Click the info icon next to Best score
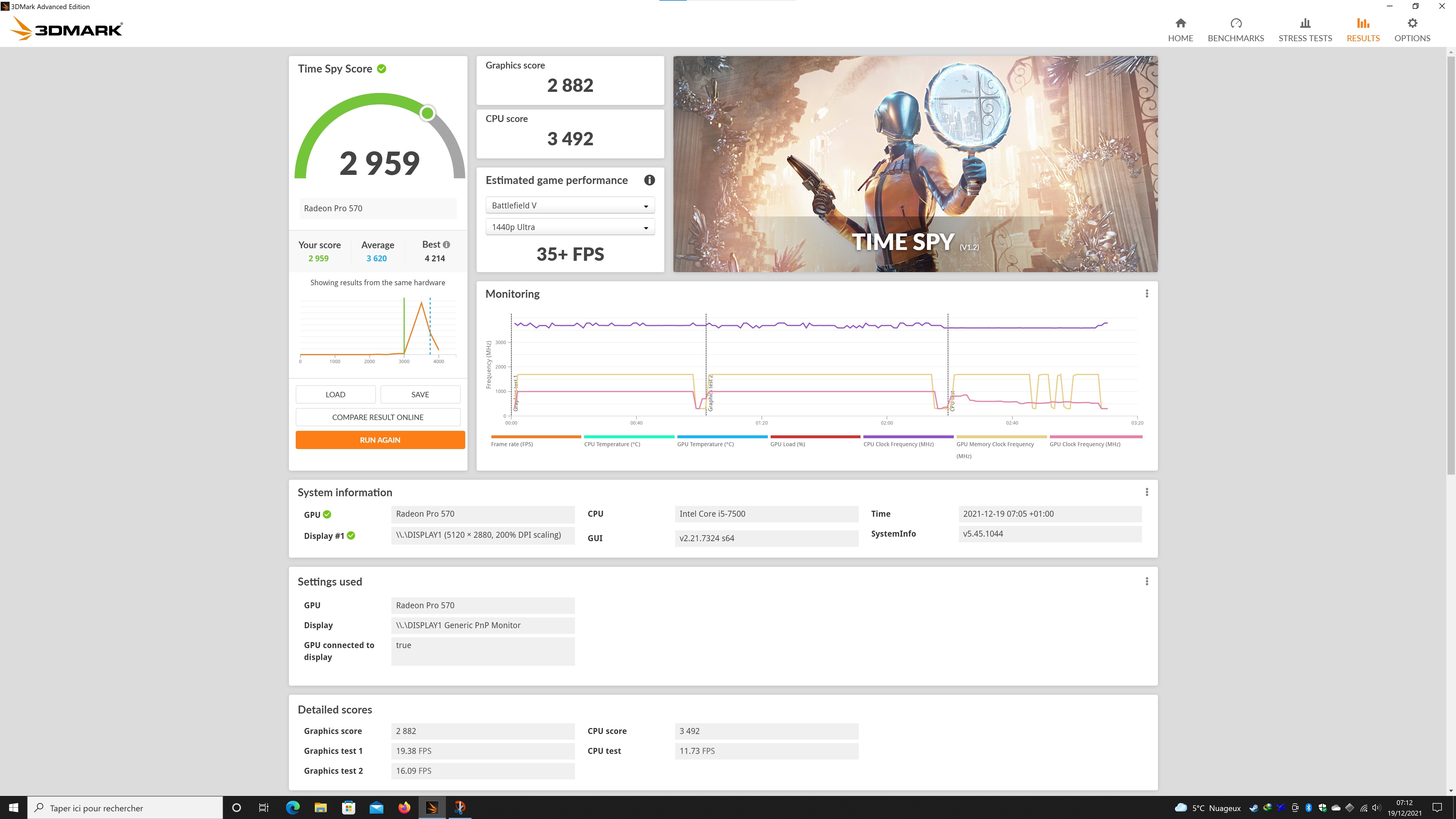 tap(446, 245)
